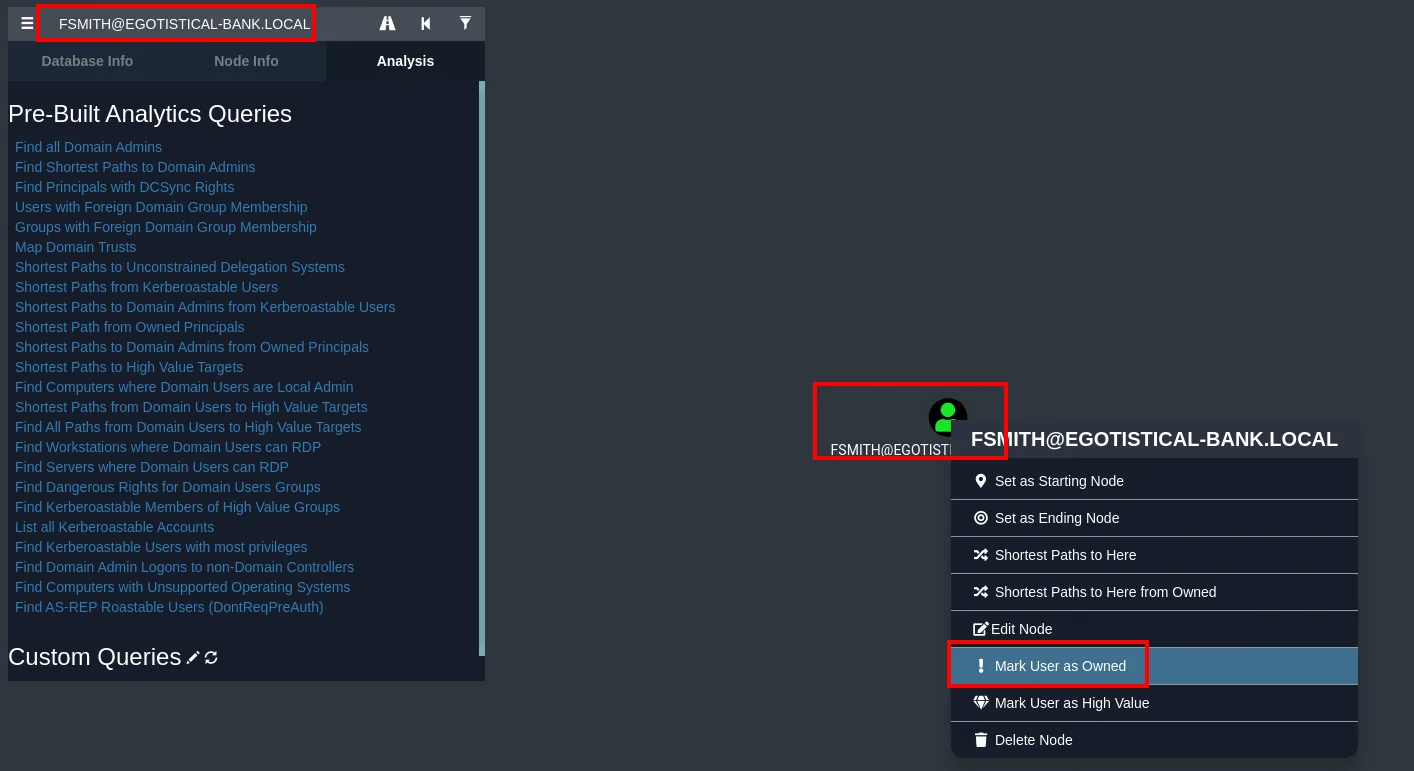This screenshot has height=771, width=1414.
Task: Switch to the Database Info tab
Action: coord(87,61)
